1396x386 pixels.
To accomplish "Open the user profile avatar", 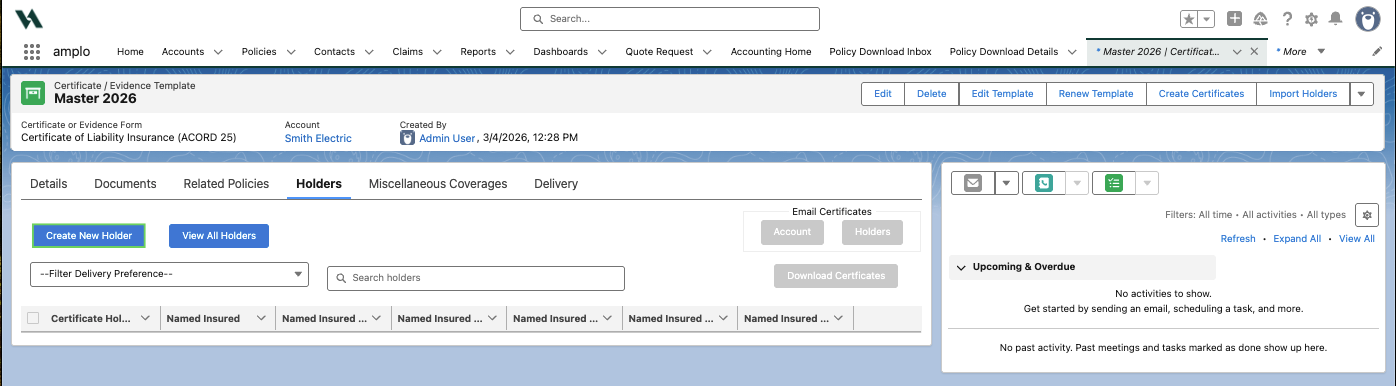I will coord(1368,19).
